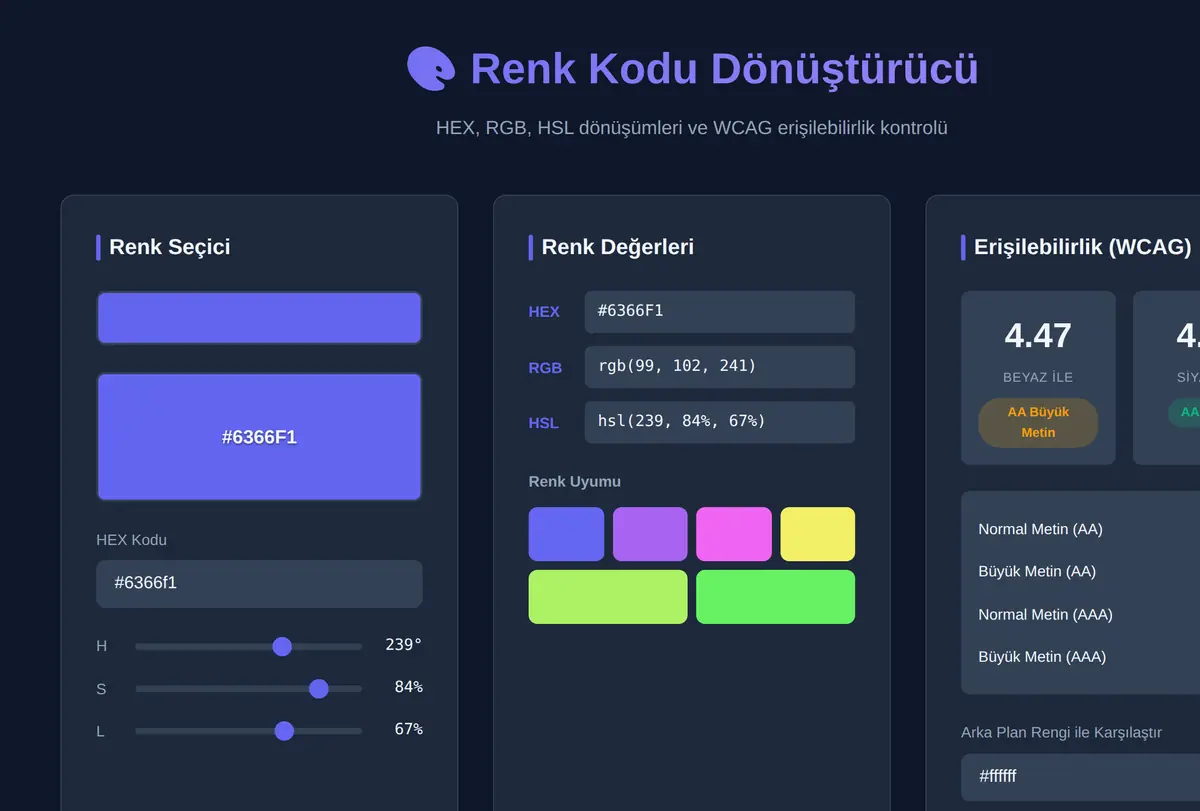The width and height of the screenshot is (1200, 811).
Task: Click the 84% saturation value
Action: click(409, 687)
